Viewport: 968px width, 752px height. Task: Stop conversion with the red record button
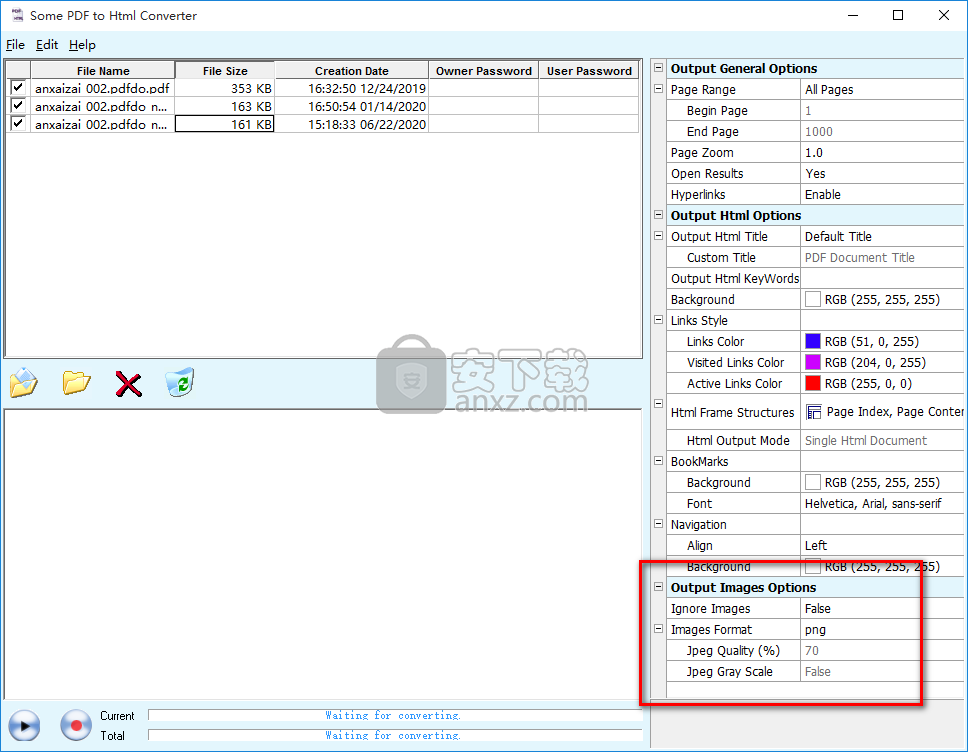coord(76,725)
